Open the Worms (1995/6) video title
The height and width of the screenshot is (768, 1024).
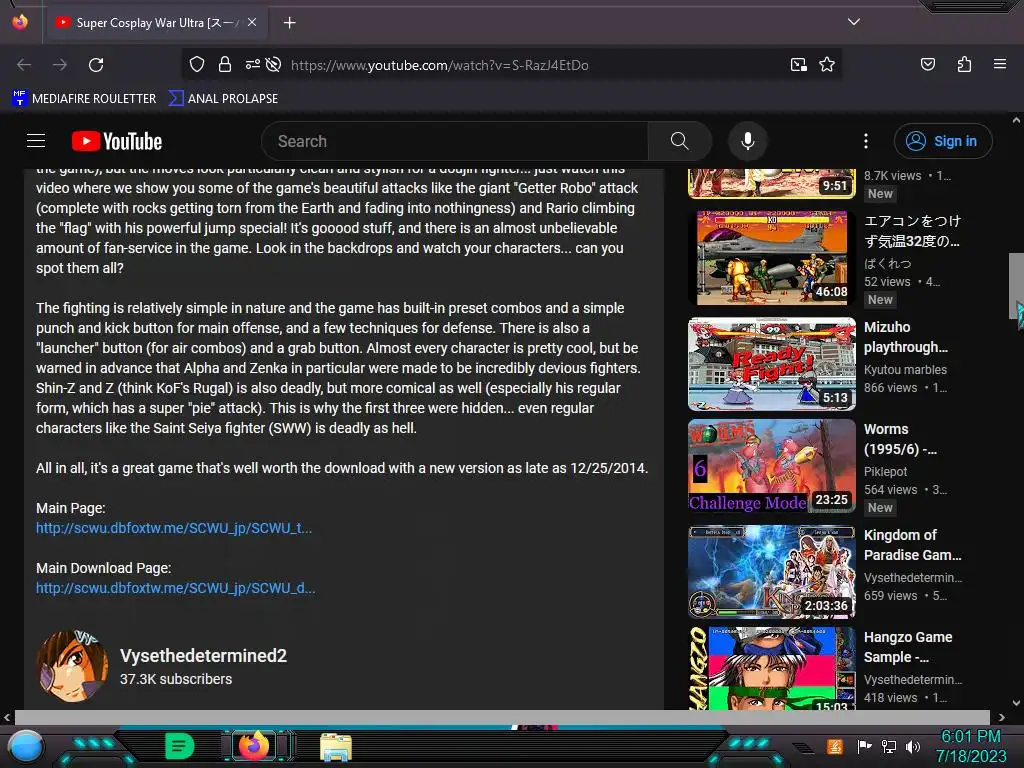(x=900, y=439)
